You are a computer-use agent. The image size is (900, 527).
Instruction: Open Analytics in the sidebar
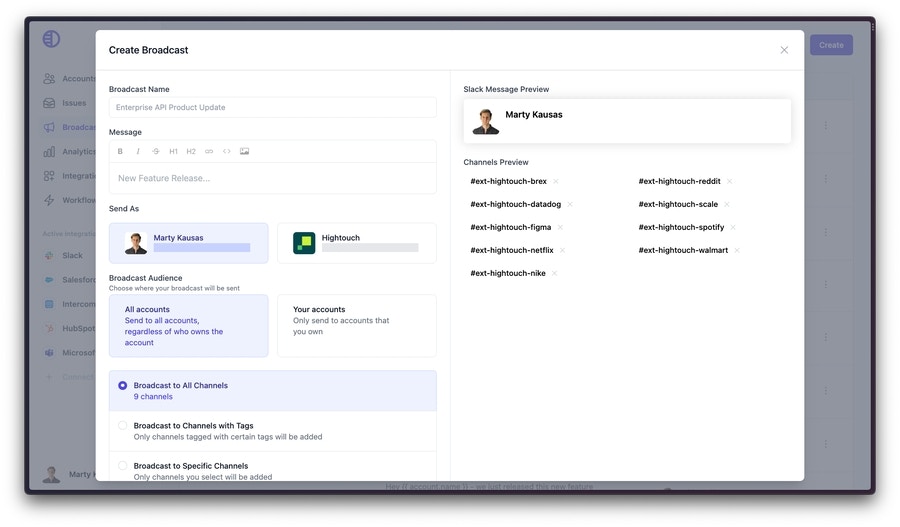tap(69, 152)
